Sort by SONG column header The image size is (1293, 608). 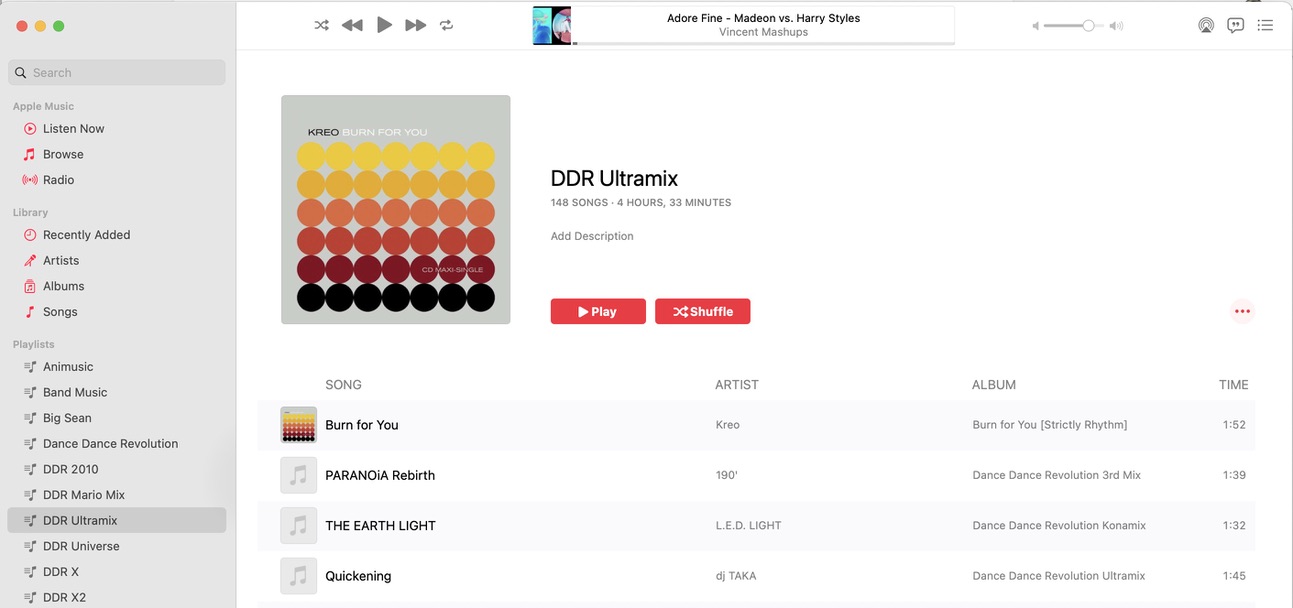pos(343,384)
